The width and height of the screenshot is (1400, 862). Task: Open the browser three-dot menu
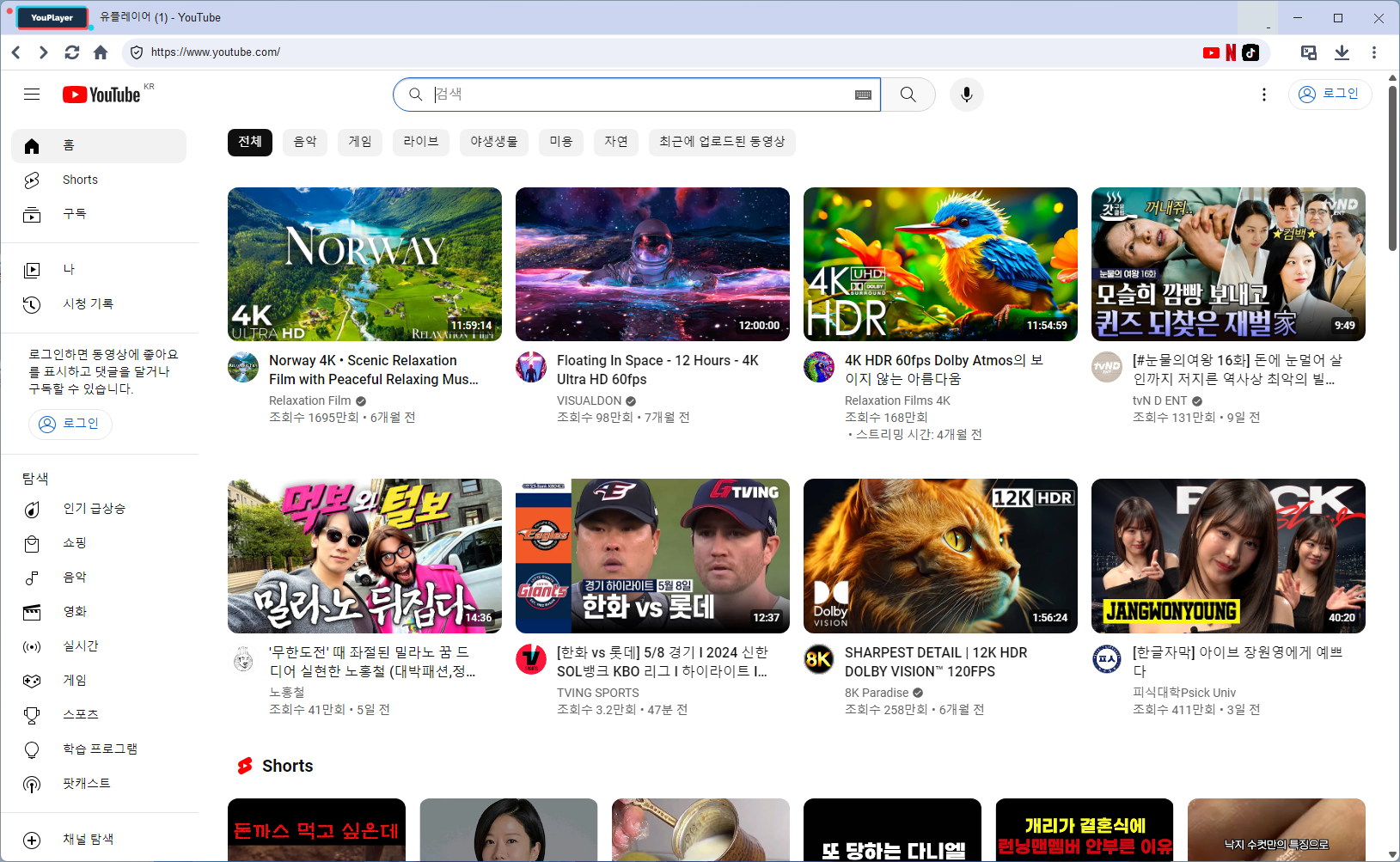click(1373, 52)
